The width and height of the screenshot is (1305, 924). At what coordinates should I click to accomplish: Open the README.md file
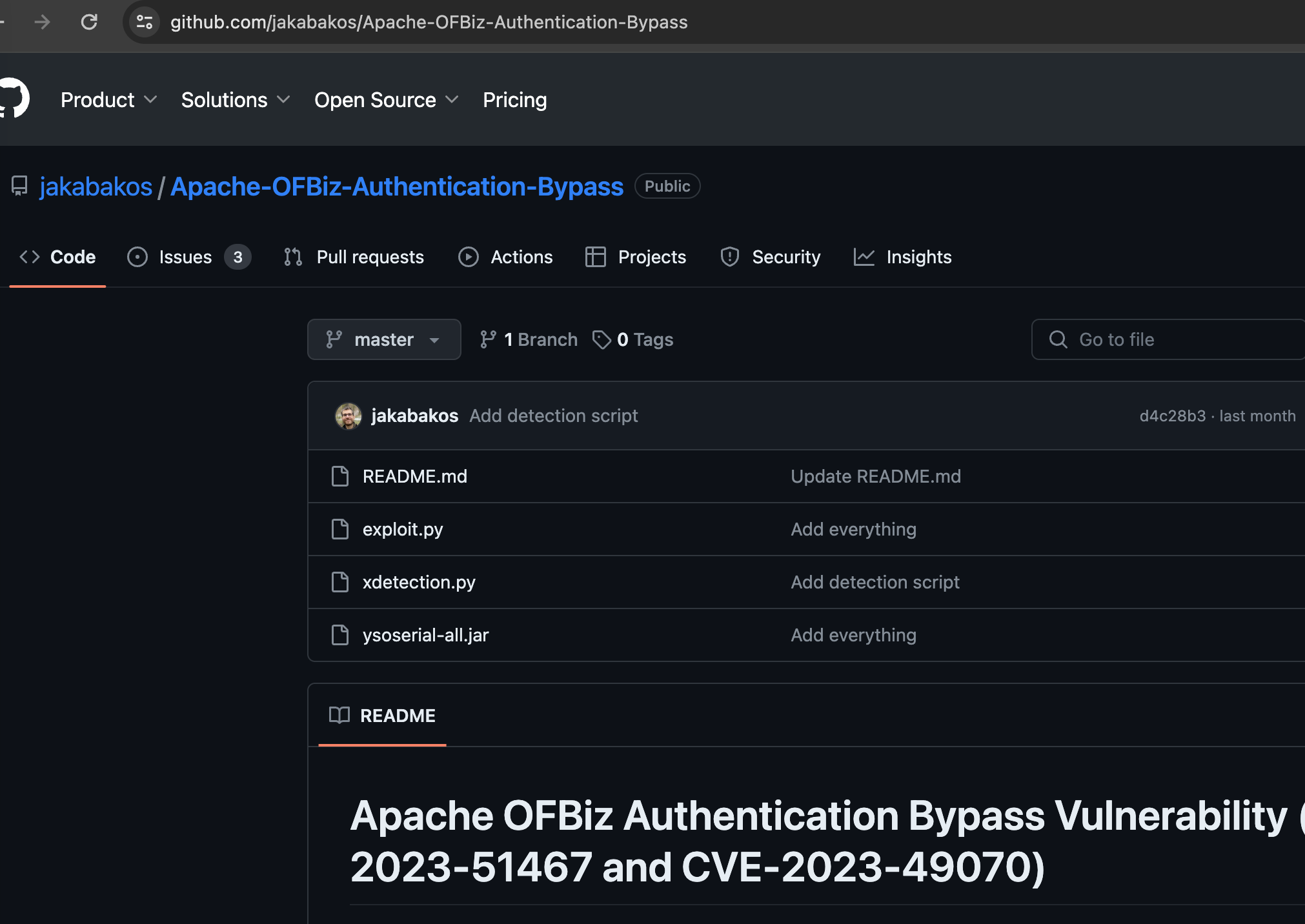415,476
